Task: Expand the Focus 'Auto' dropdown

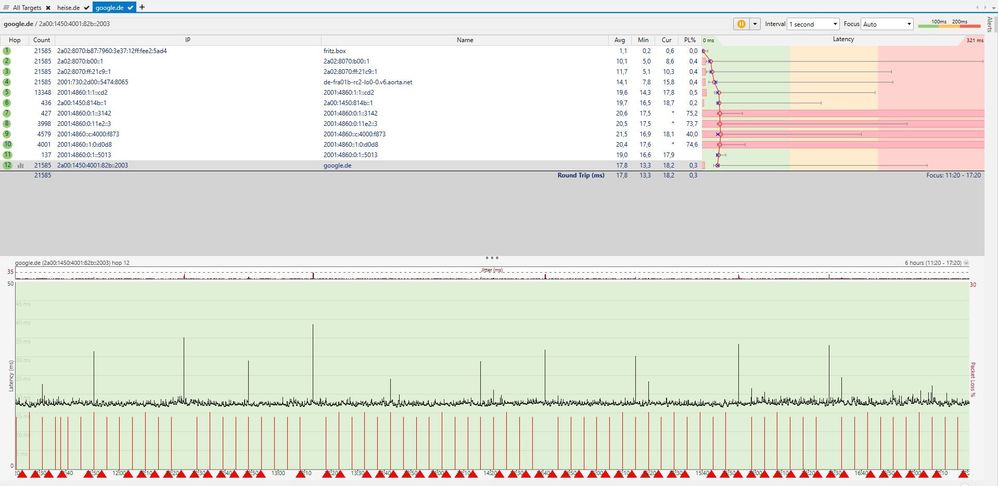Action: click(887, 23)
